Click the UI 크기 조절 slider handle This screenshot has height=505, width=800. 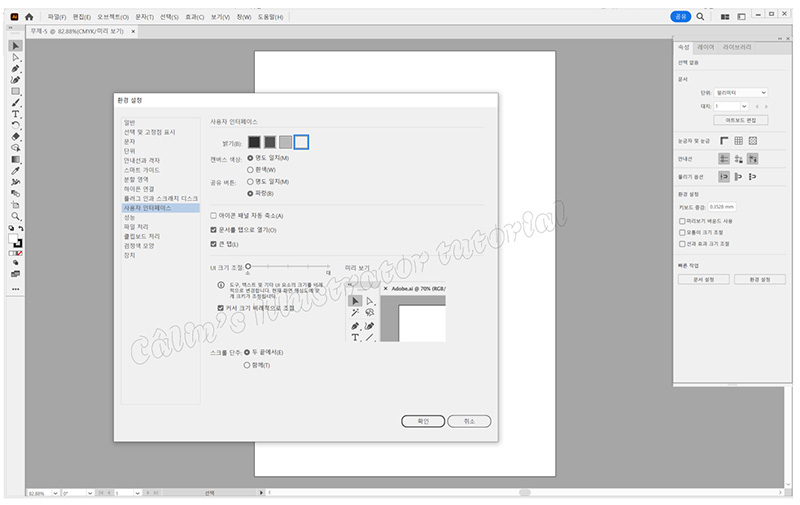(x=248, y=266)
